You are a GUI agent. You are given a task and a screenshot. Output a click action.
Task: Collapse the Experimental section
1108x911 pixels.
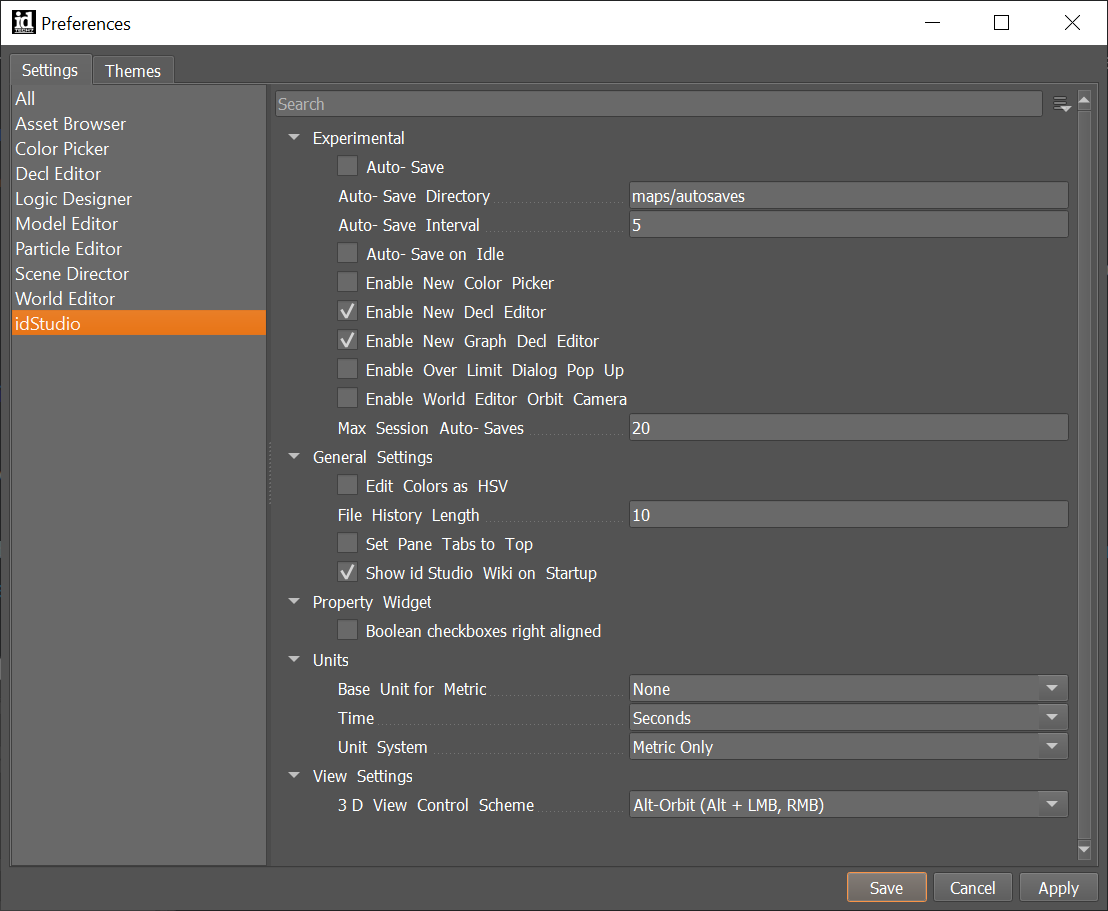(295, 137)
